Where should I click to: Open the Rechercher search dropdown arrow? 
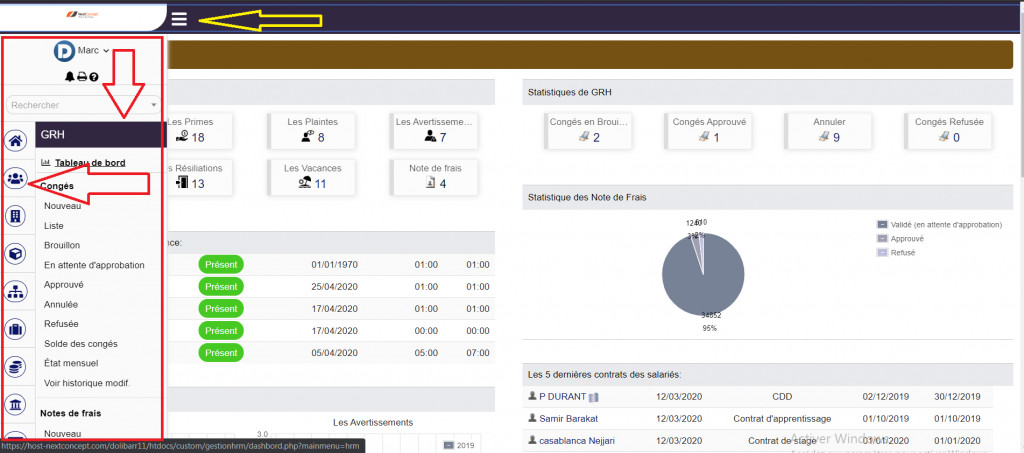[x=153, y=104]
